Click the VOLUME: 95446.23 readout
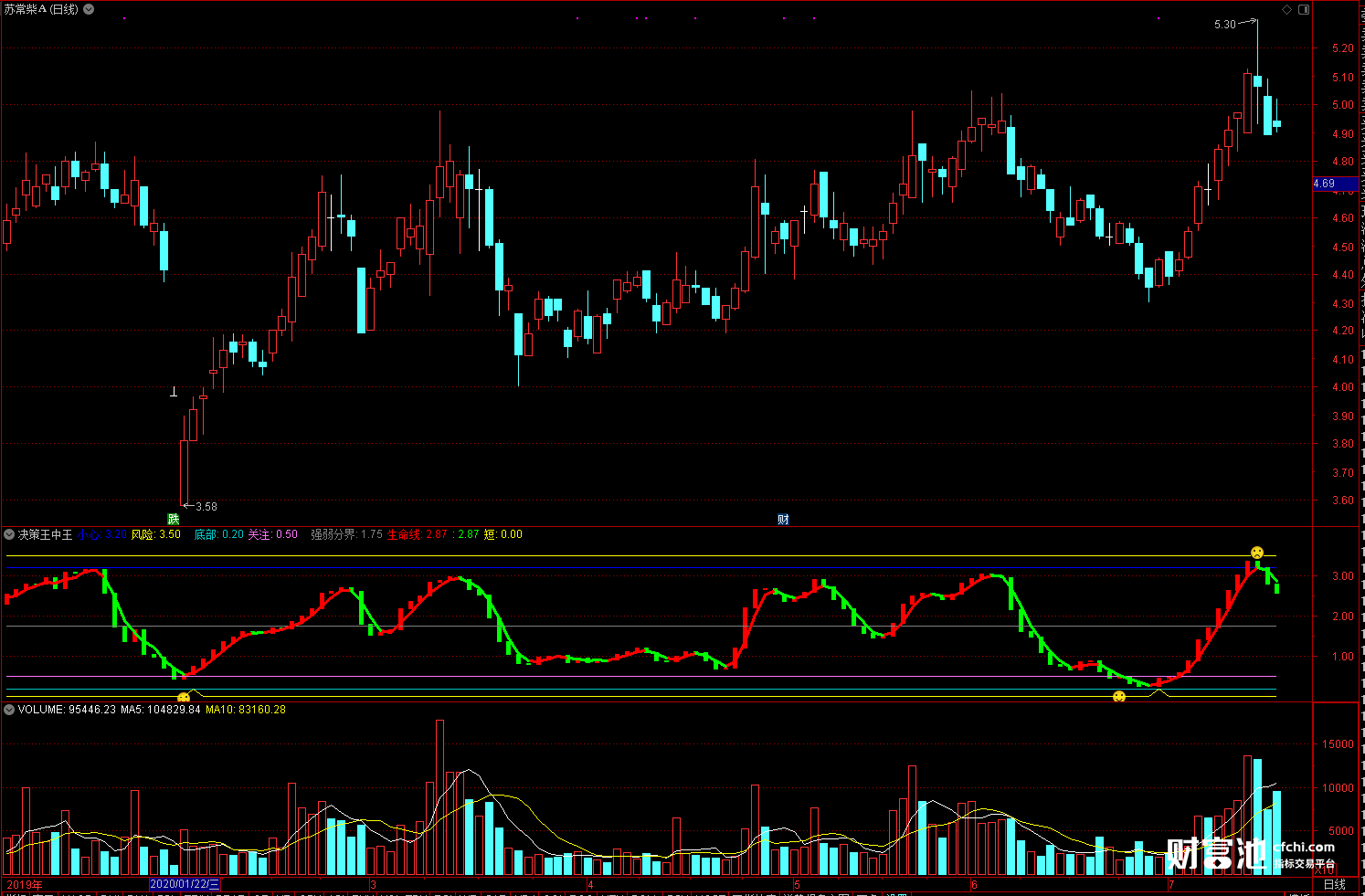Image resolution: width=1365 pixels, height=896 pixels. click(x=67, y=709)
